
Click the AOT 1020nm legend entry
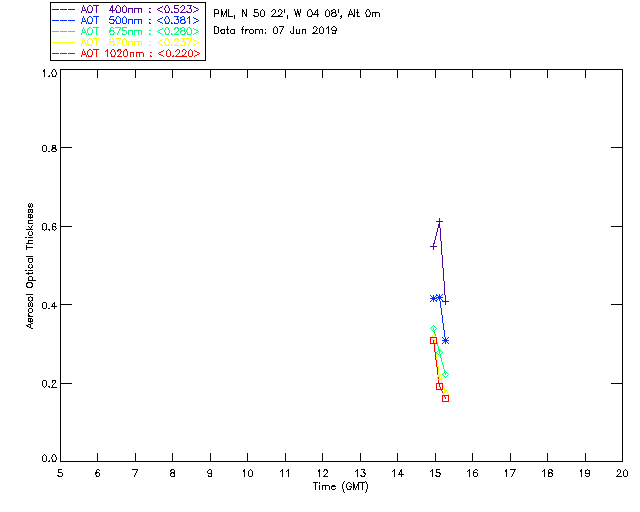(126, 53)
